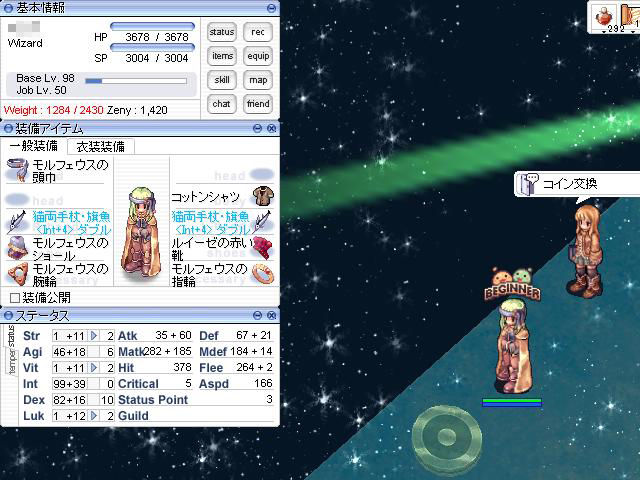This screenshot has width=640, height=480.
Task: Open the skill list button
Action: pos(222,80)
